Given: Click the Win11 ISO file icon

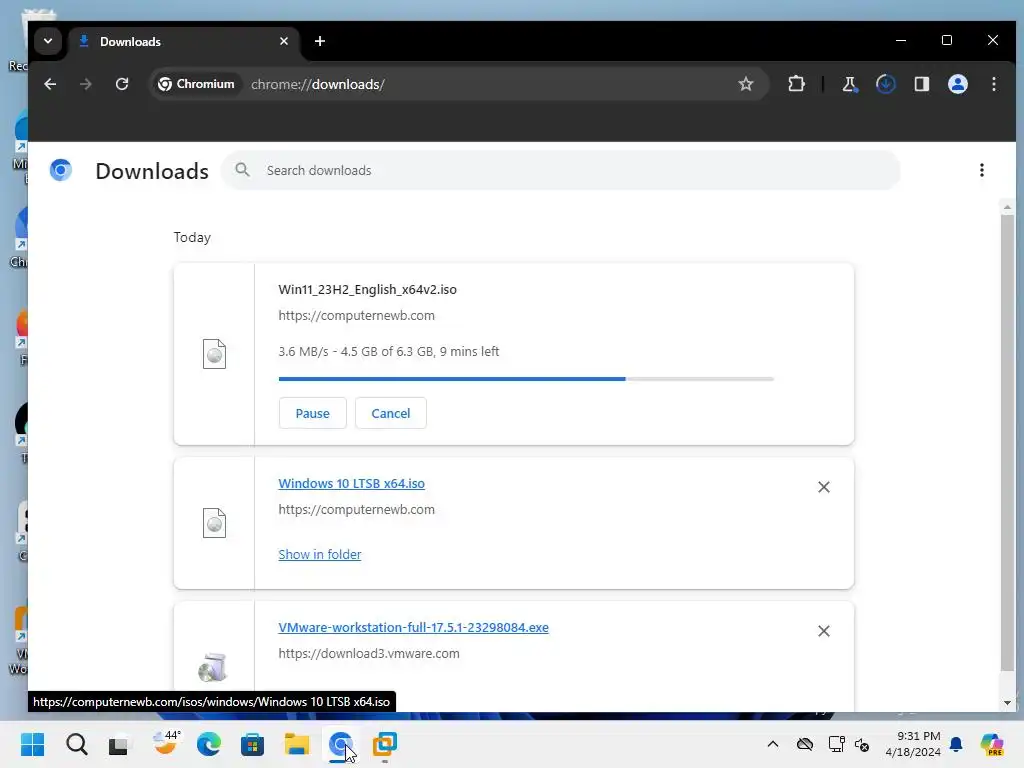Looking at the screenshot, I should point(214,355).
